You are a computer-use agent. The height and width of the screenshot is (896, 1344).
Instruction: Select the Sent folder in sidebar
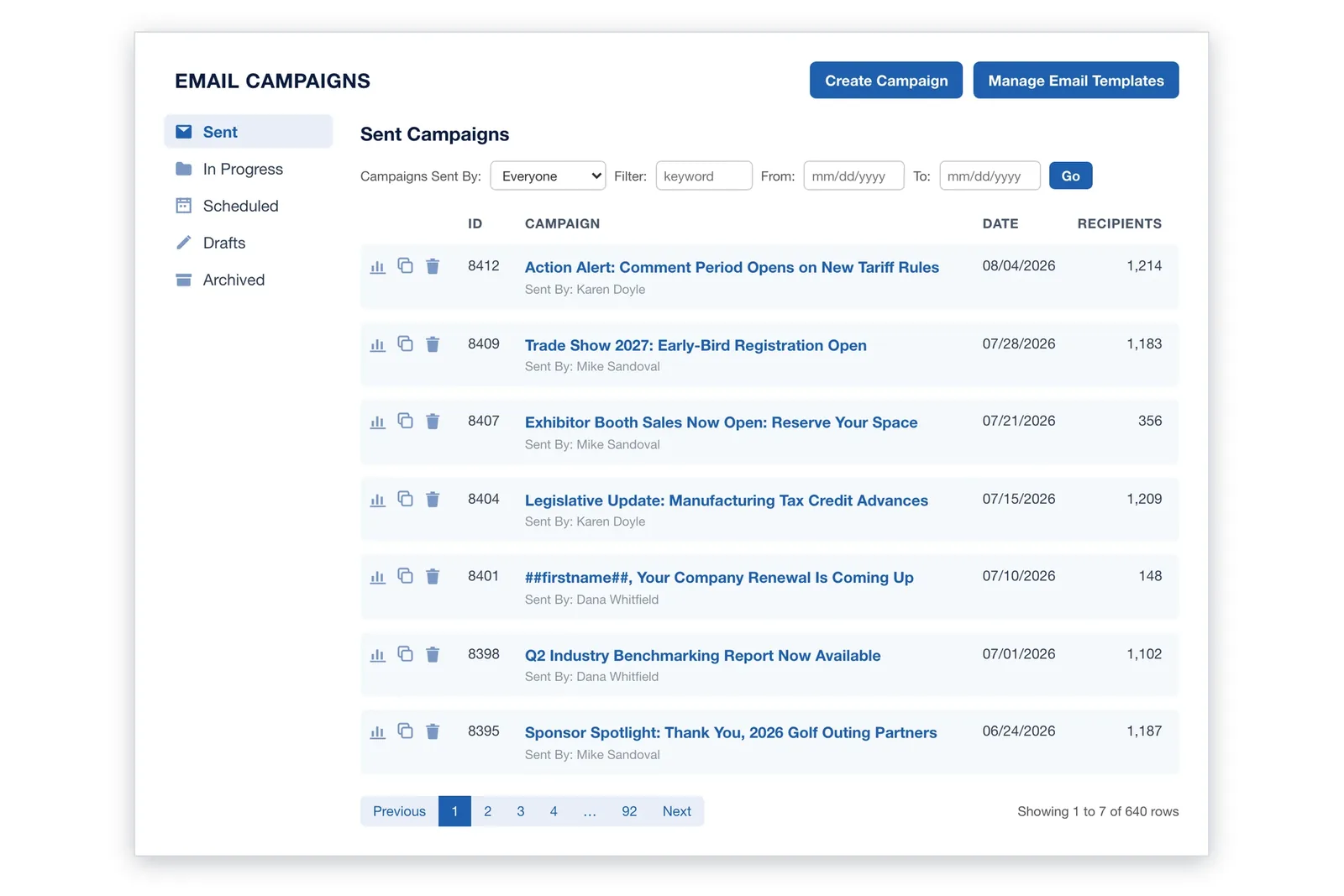(249, 132)
